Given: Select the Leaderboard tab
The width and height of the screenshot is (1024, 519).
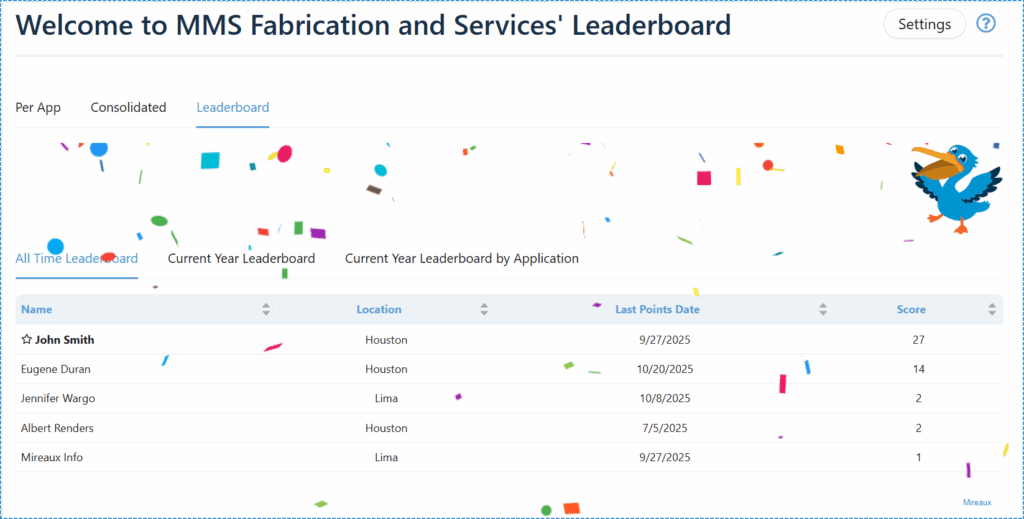Looking at the screenshot, I should point(232,108).
